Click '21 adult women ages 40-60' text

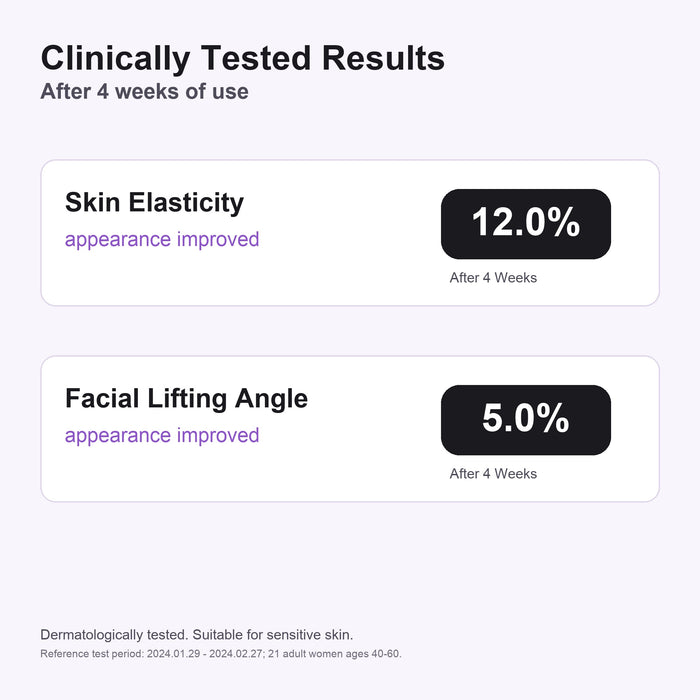pyautogui.click(x=333, y=654)
